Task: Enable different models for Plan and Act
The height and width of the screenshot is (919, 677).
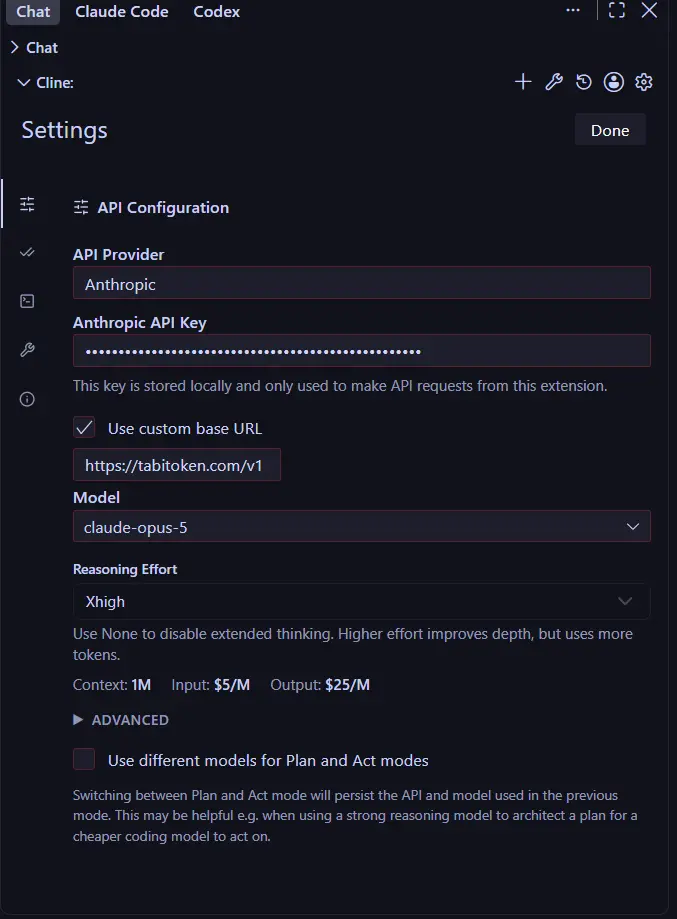Action: coord(84,759)
